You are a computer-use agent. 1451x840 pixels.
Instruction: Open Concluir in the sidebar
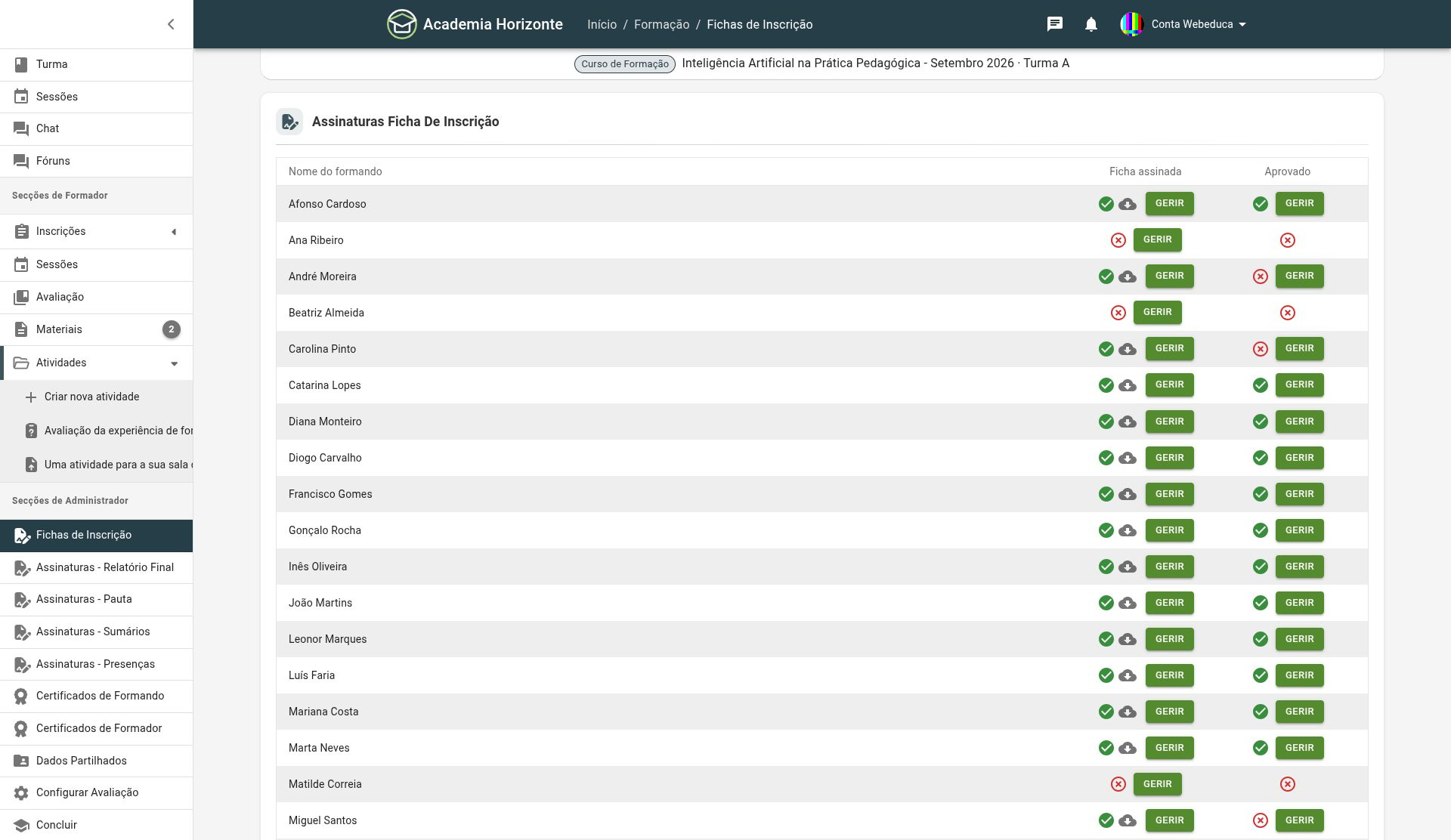[96, 825]
